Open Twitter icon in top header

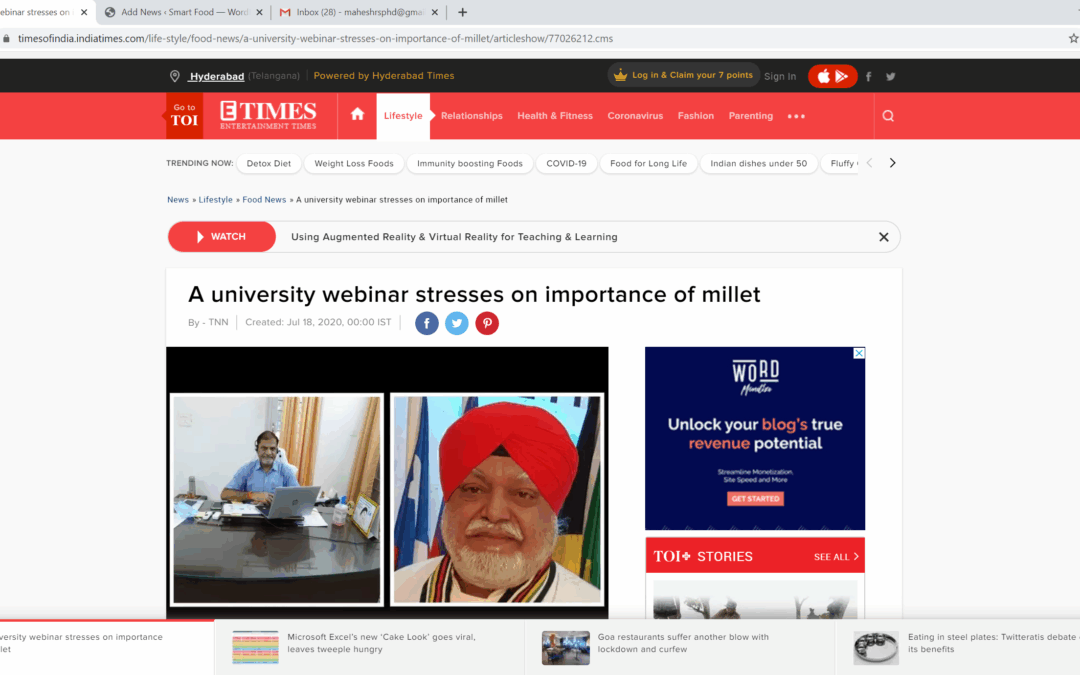click(x=890, y=77)
